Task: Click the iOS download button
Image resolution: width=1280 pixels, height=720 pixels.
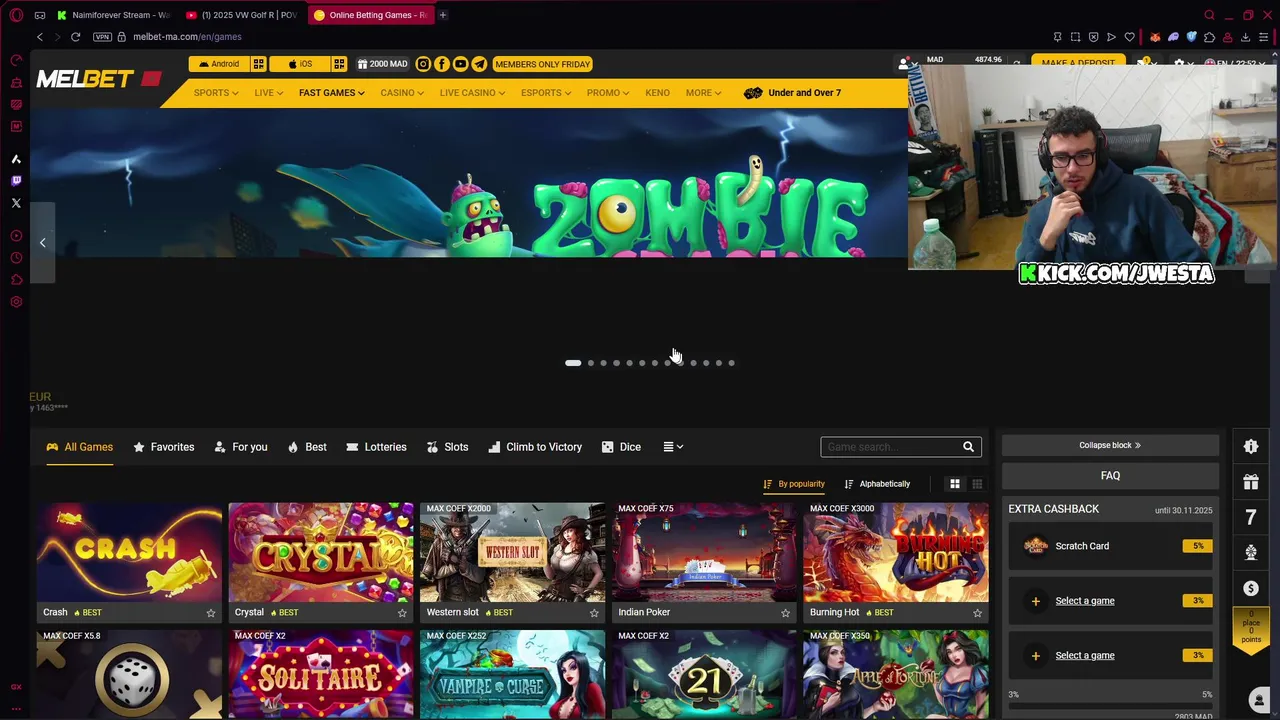Action: pyautogui.click(x=300, y=64)
